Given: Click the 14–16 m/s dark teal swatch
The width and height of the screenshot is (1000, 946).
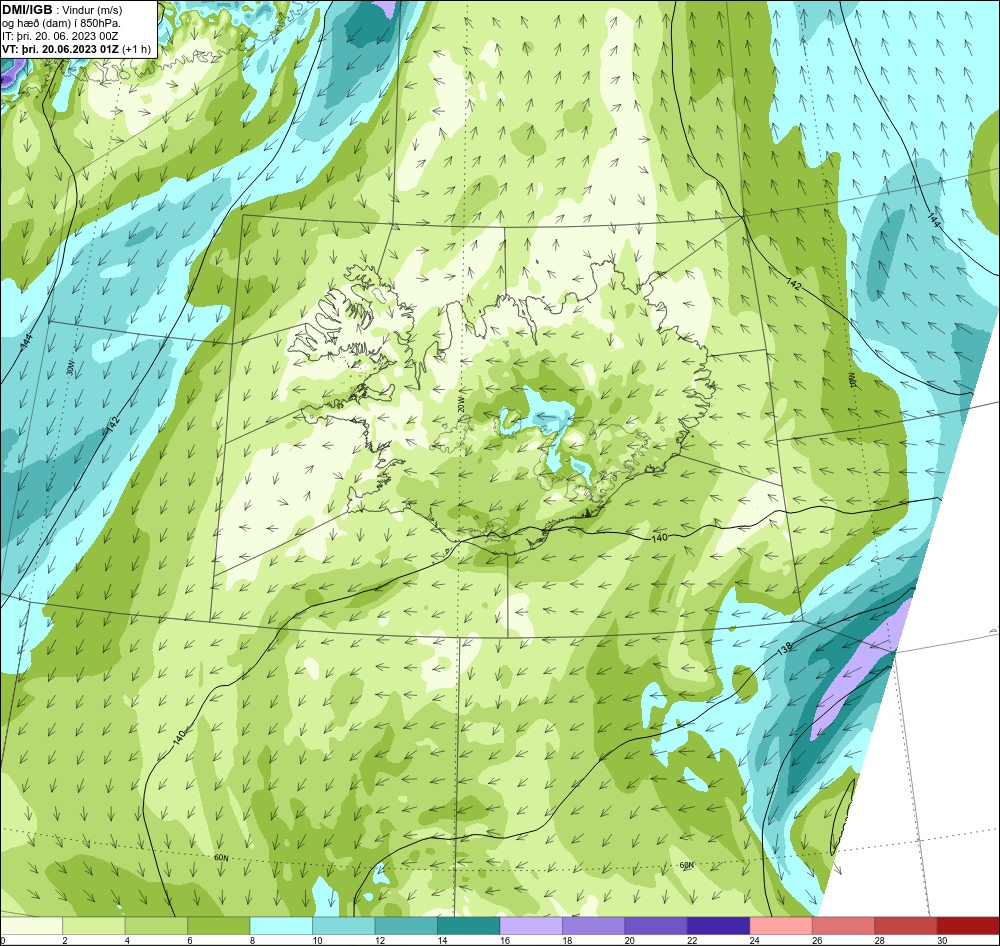Looking at the screenshot, I should 469,926.
